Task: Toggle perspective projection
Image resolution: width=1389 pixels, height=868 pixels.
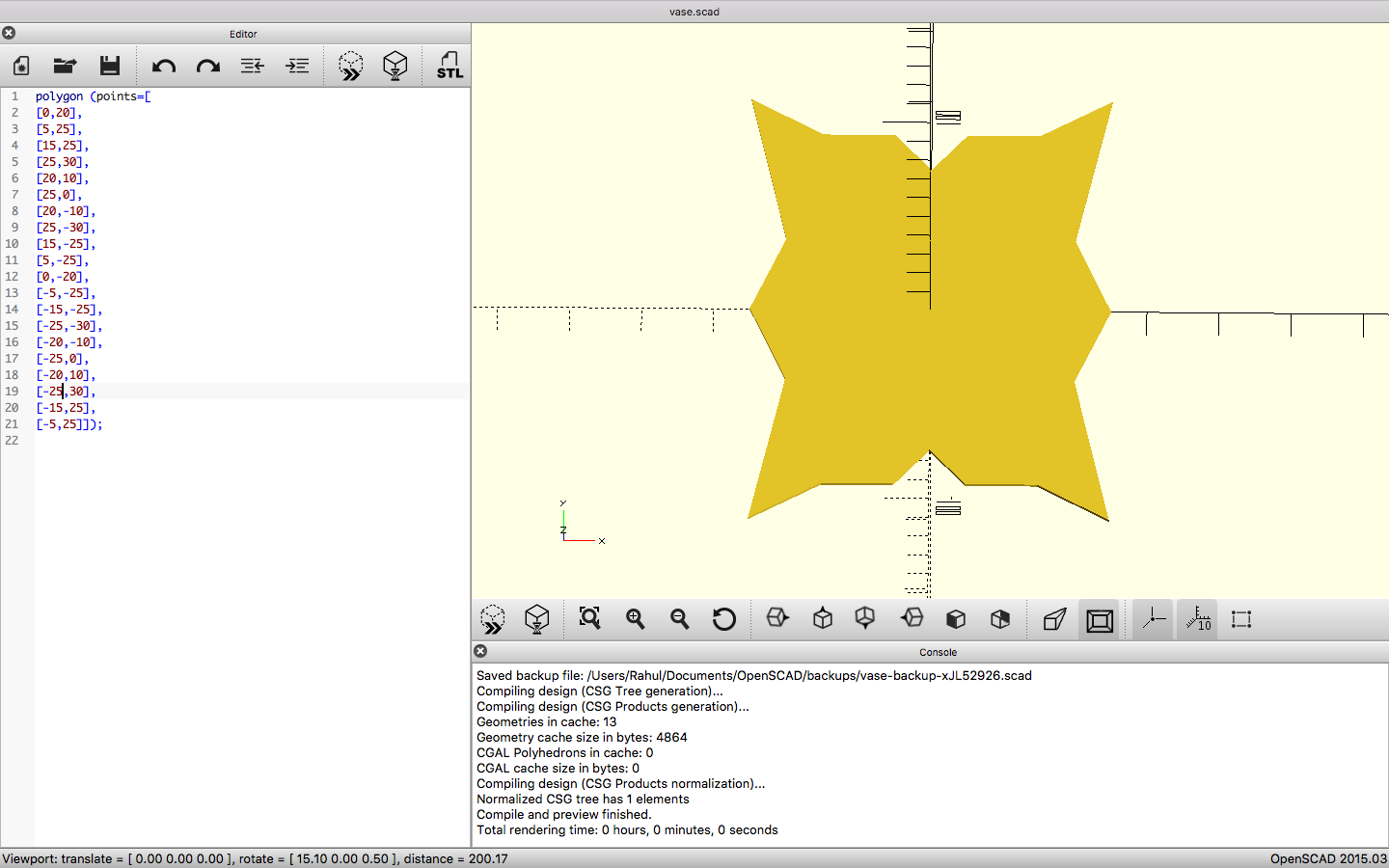Action: (1055, 619)
